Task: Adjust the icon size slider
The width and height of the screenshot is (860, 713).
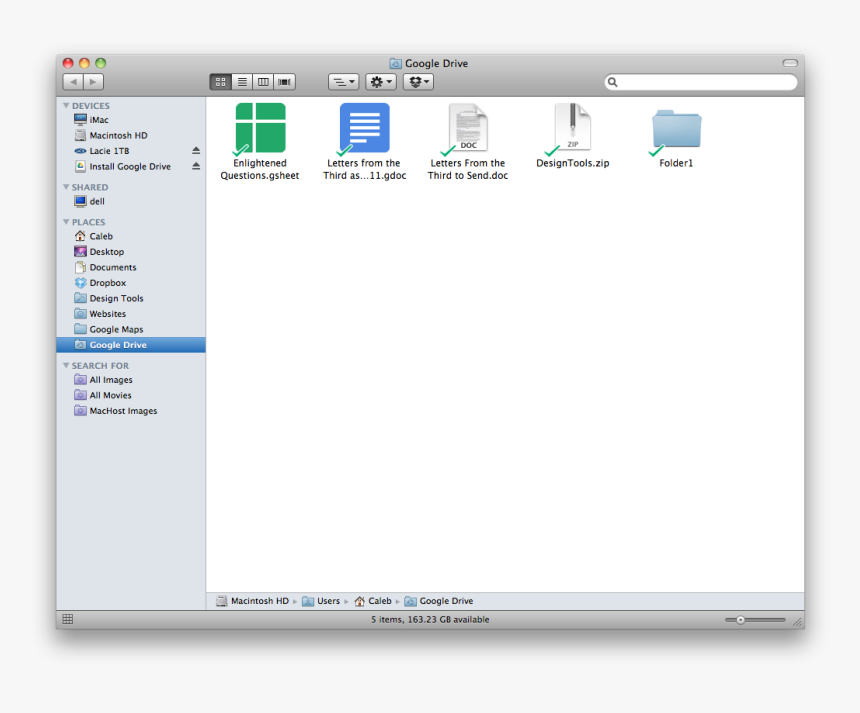Action: (x=742, y=618)
